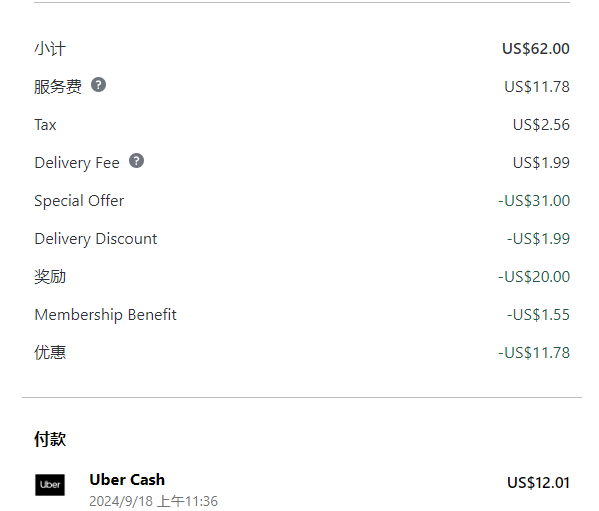This screenshot has width=599, height=511.
Task: Click the US$62.00 subtotal amount
Action: coord(536,49)
